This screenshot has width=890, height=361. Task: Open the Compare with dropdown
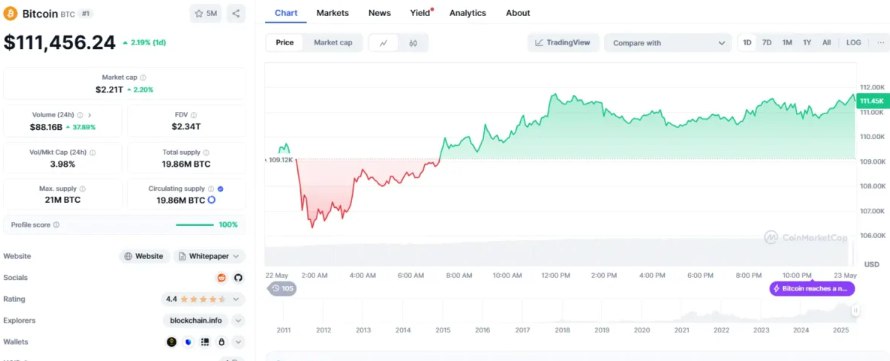coord(668,43)
